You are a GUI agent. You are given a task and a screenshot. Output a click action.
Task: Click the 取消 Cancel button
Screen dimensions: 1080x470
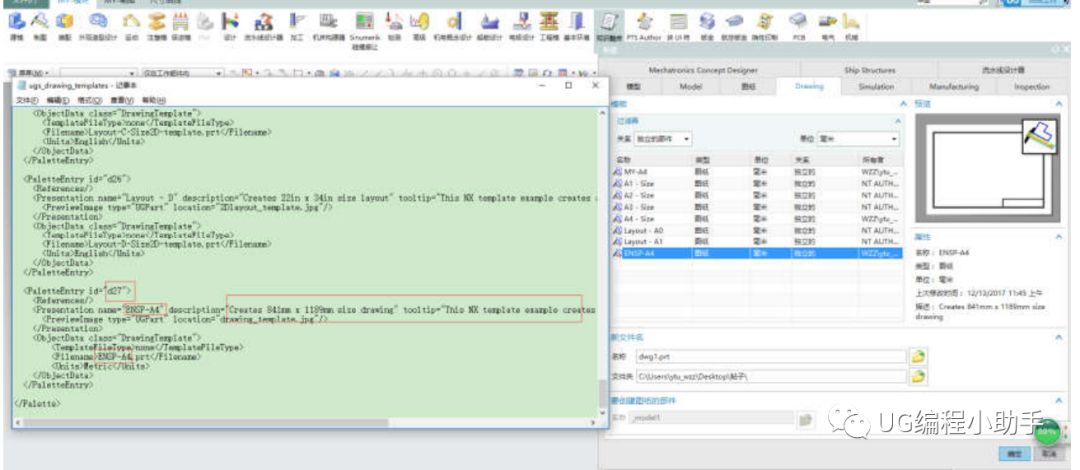coord(1049,454)
